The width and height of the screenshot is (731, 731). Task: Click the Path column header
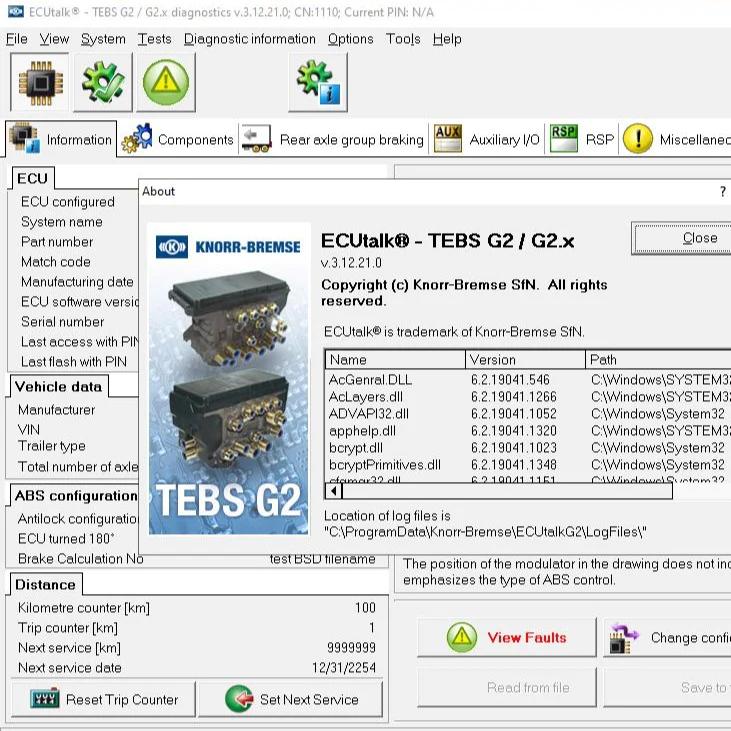[658, 360]
